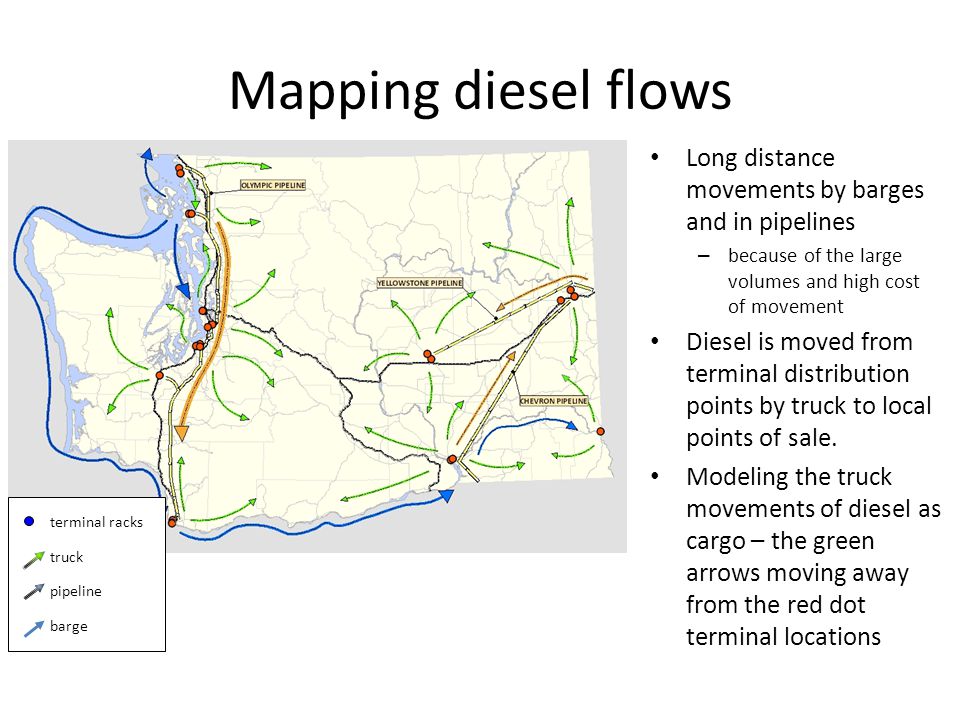
Task: Select the "YELLOWSTONE PIPELINE" map label
Action: (420, 283)
